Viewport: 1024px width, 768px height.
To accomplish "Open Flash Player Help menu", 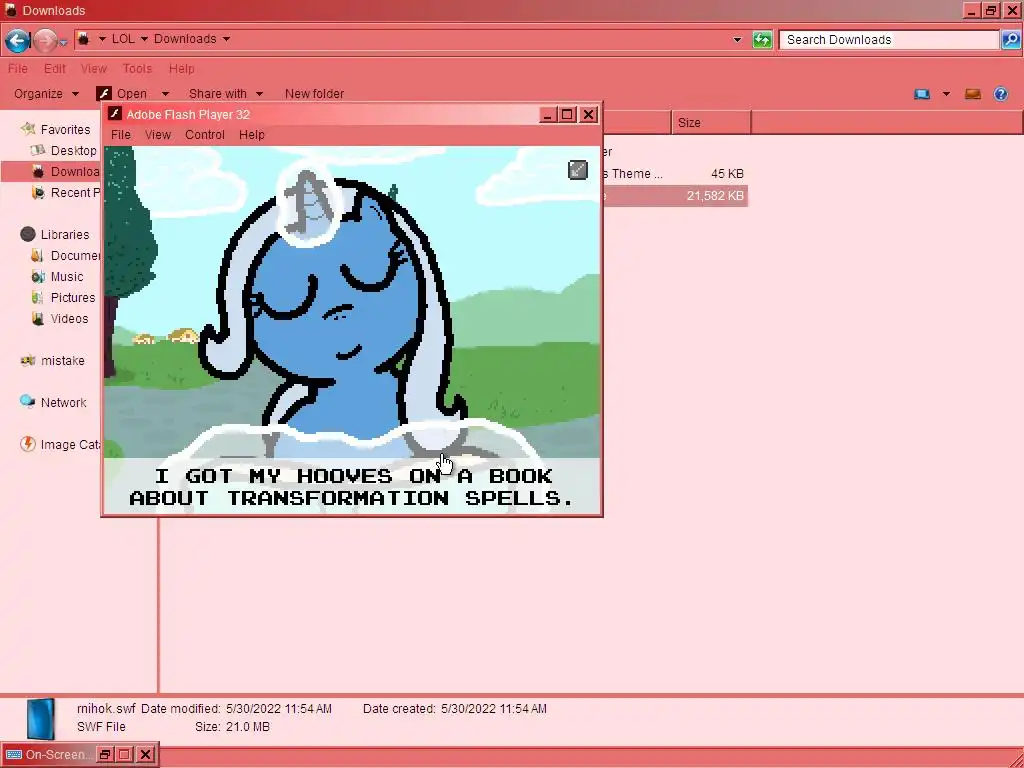I will coord(251,135).
